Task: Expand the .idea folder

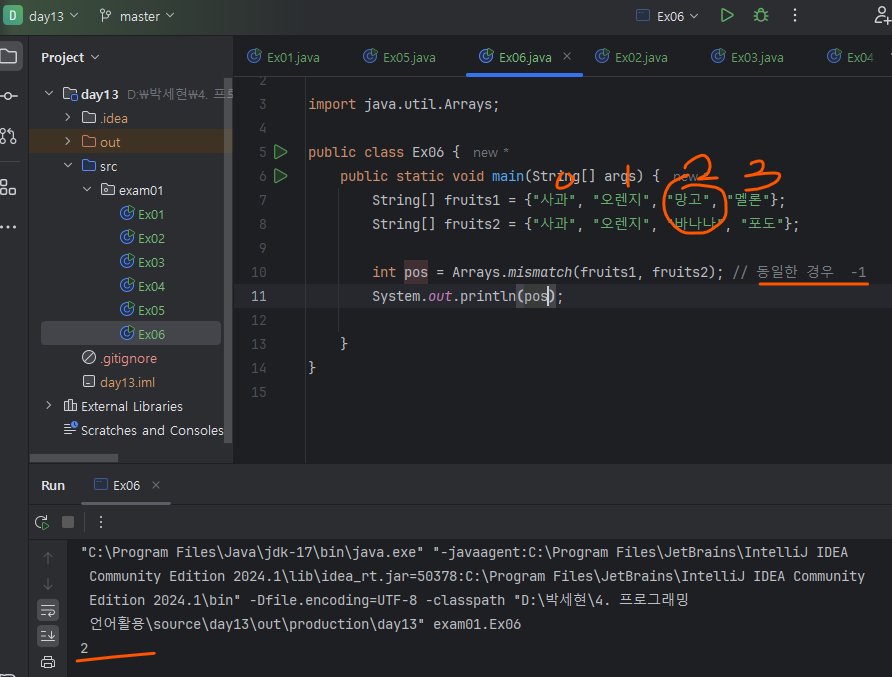Action: (68, 117)
